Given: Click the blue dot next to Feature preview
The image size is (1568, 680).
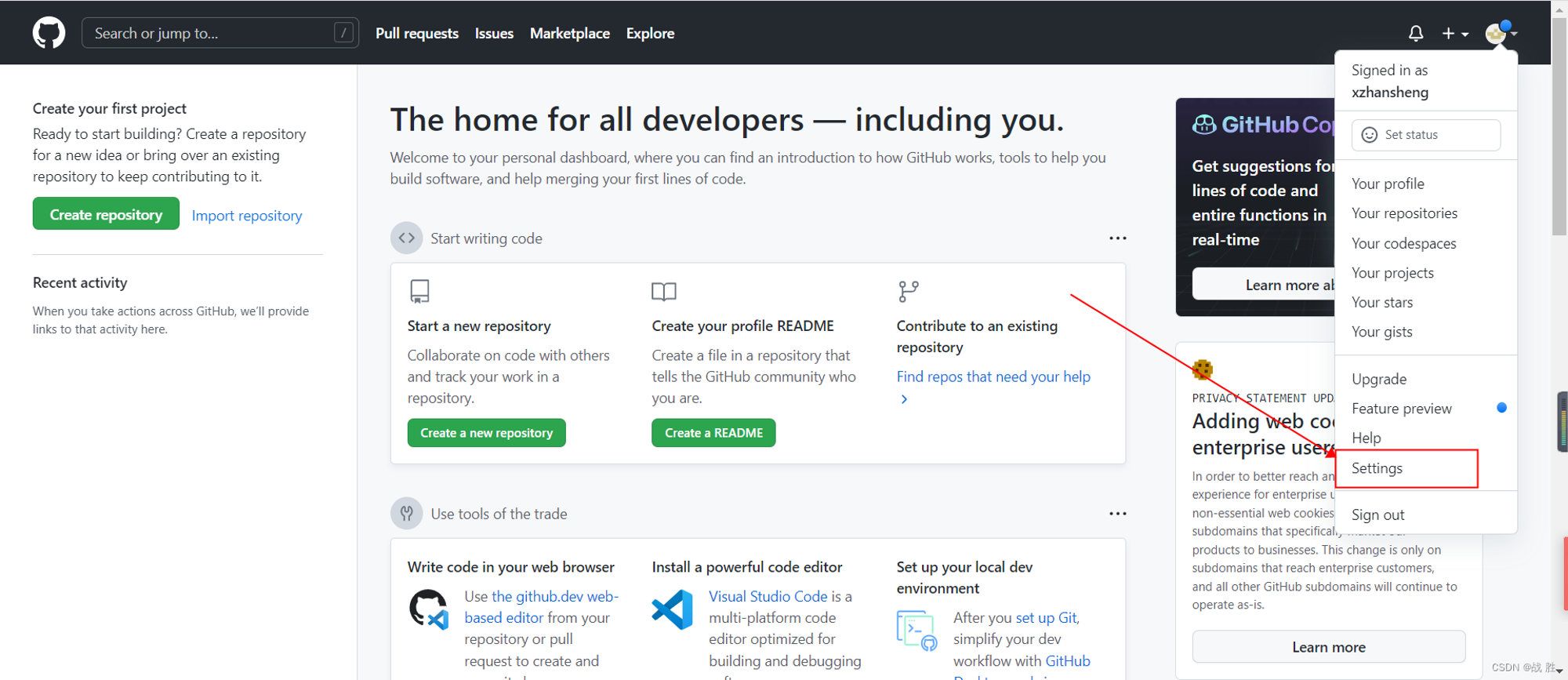Looking at the screenshot, I should [1501, 408].
